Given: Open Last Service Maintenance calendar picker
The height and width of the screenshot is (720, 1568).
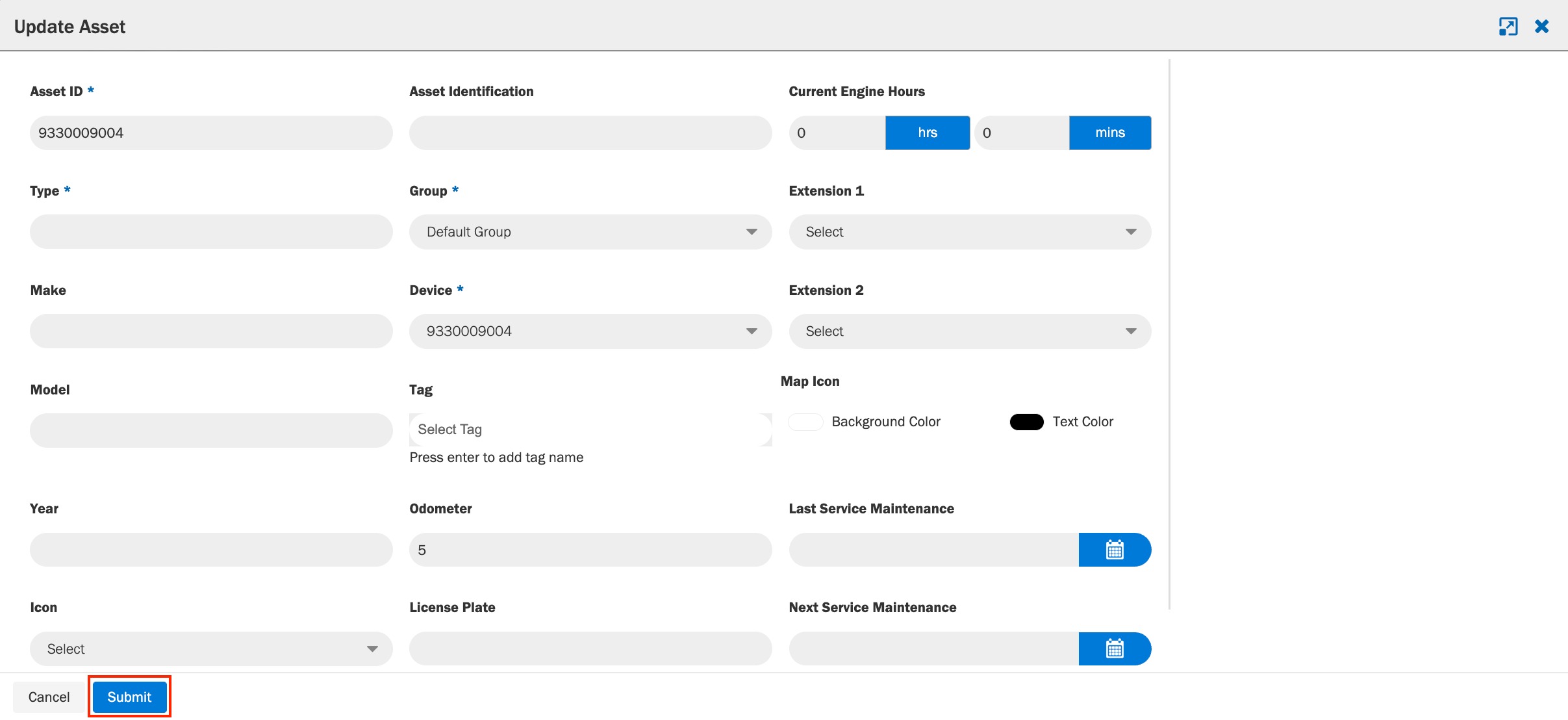Looking at the screenshot, I should (x=1115, y=550).
